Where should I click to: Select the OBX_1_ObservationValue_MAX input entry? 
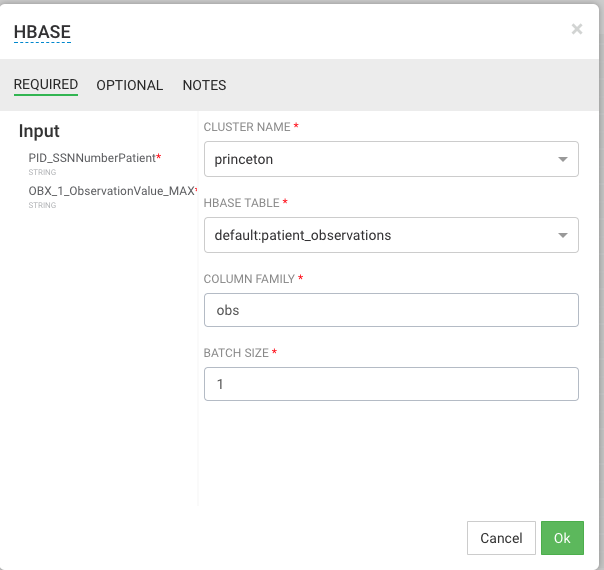(x=111, y=190)
